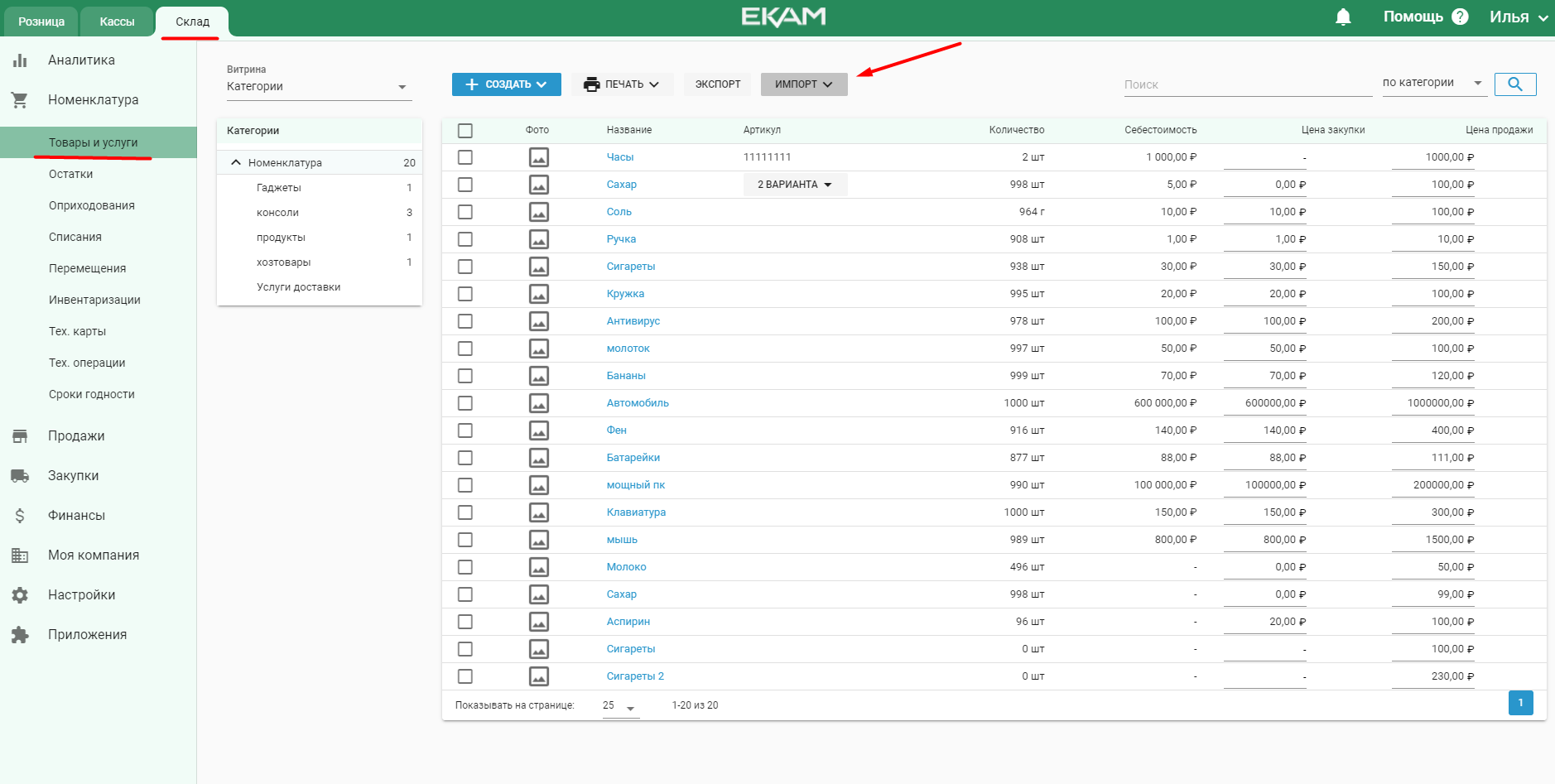Image resolution: width=1555 pixels, height=784 pixels.
Task: Click the photo placeholder for Фен
Action: [x=539, y=430]
